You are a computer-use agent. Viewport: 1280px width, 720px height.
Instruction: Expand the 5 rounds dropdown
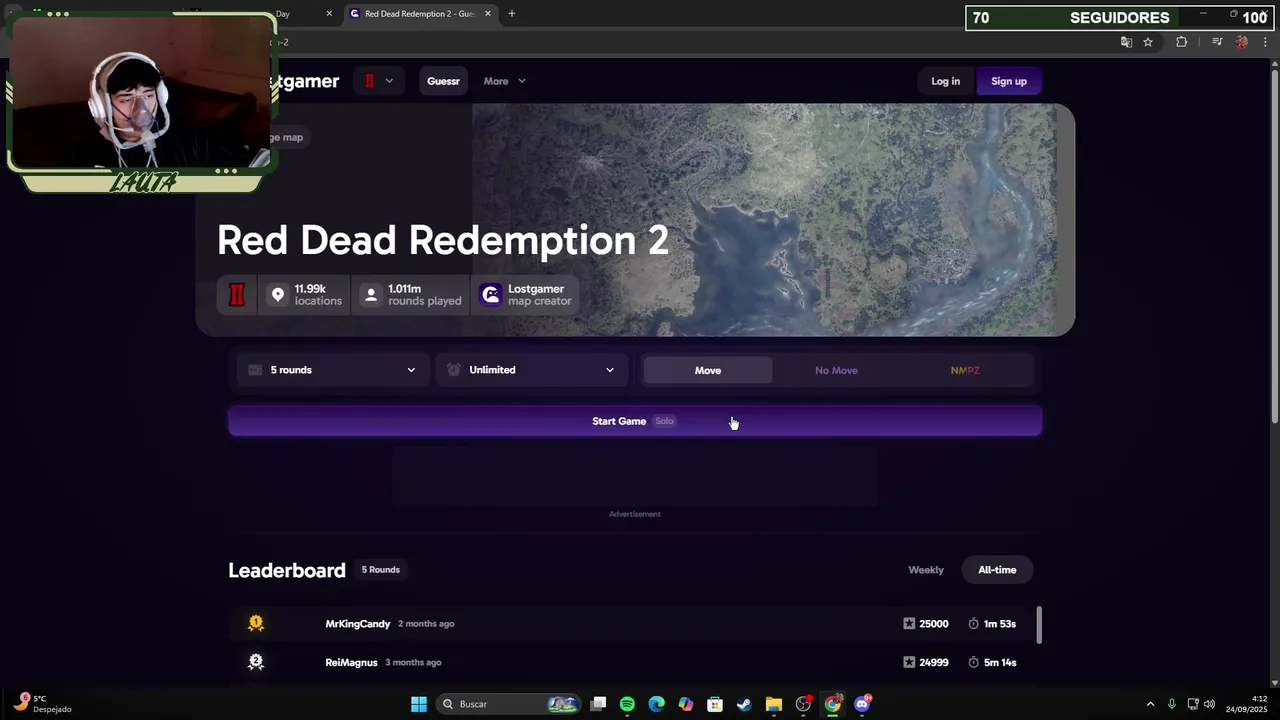coord(332,370)
